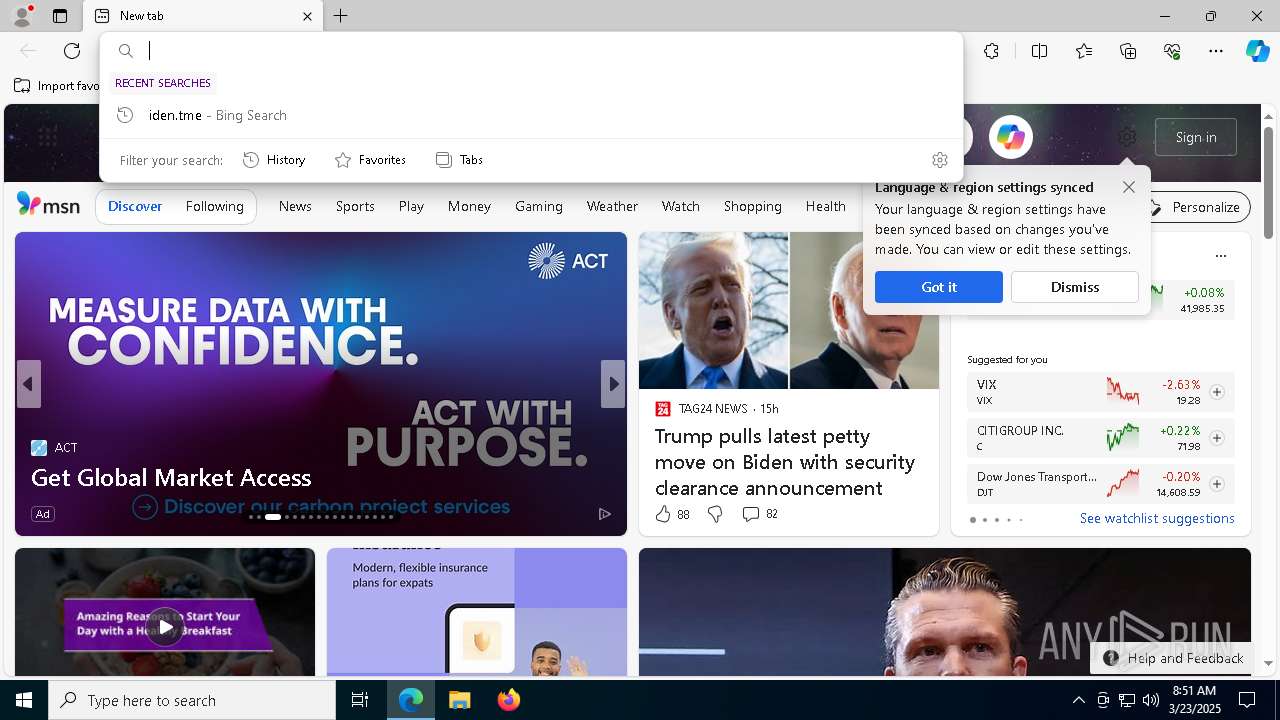Open Import favorites bookmark bar item
The height and width of the screenshot is (720, 1280).
pyautogui.click(x=57, y=86)
